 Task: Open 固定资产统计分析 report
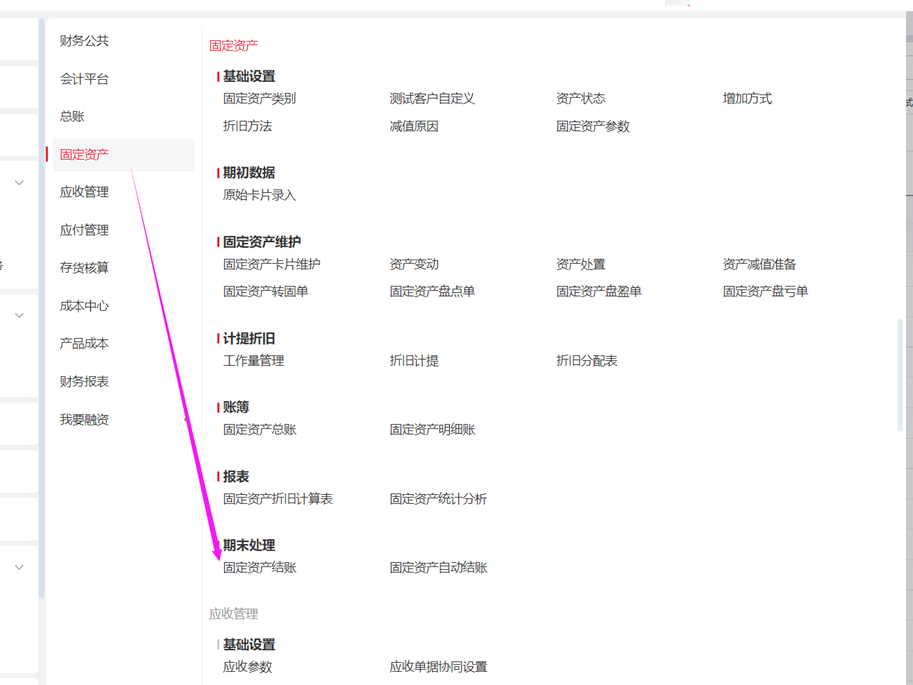click(438, 499)
